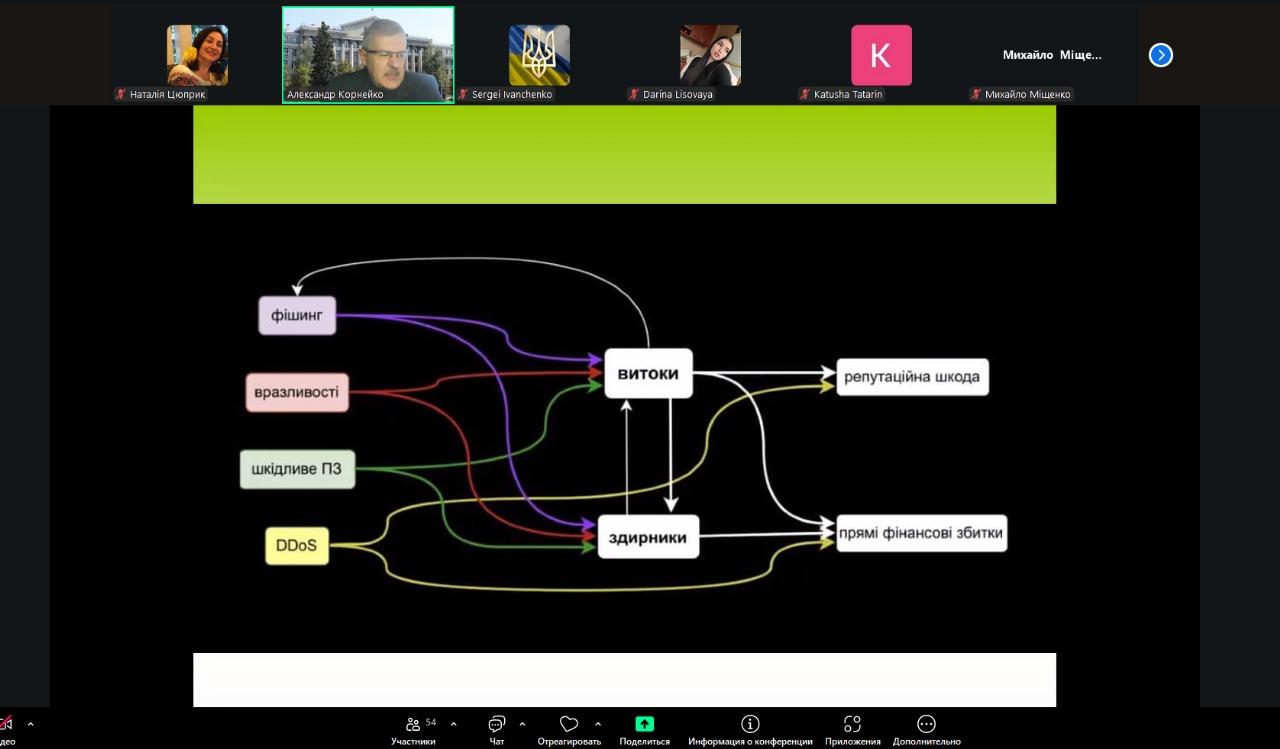1280x749 pixels.
Task: Select Наталія Цюприк's participant thumbnail
Action: 197,55
